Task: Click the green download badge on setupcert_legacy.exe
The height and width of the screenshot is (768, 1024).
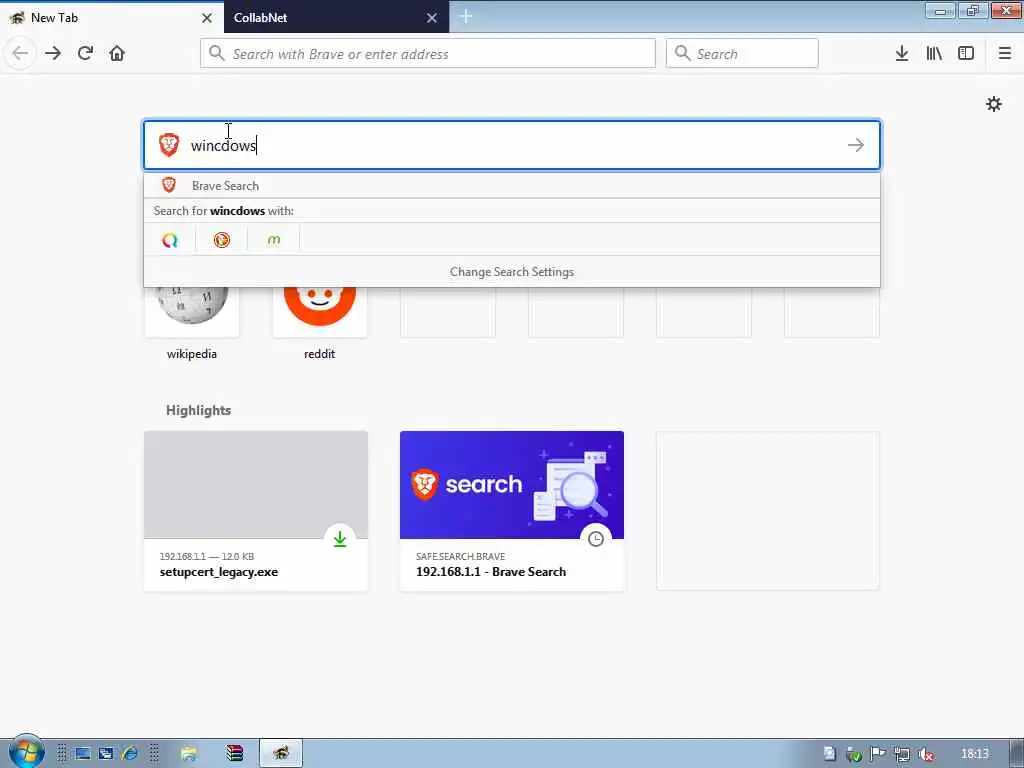Action: tap(340, 539)
